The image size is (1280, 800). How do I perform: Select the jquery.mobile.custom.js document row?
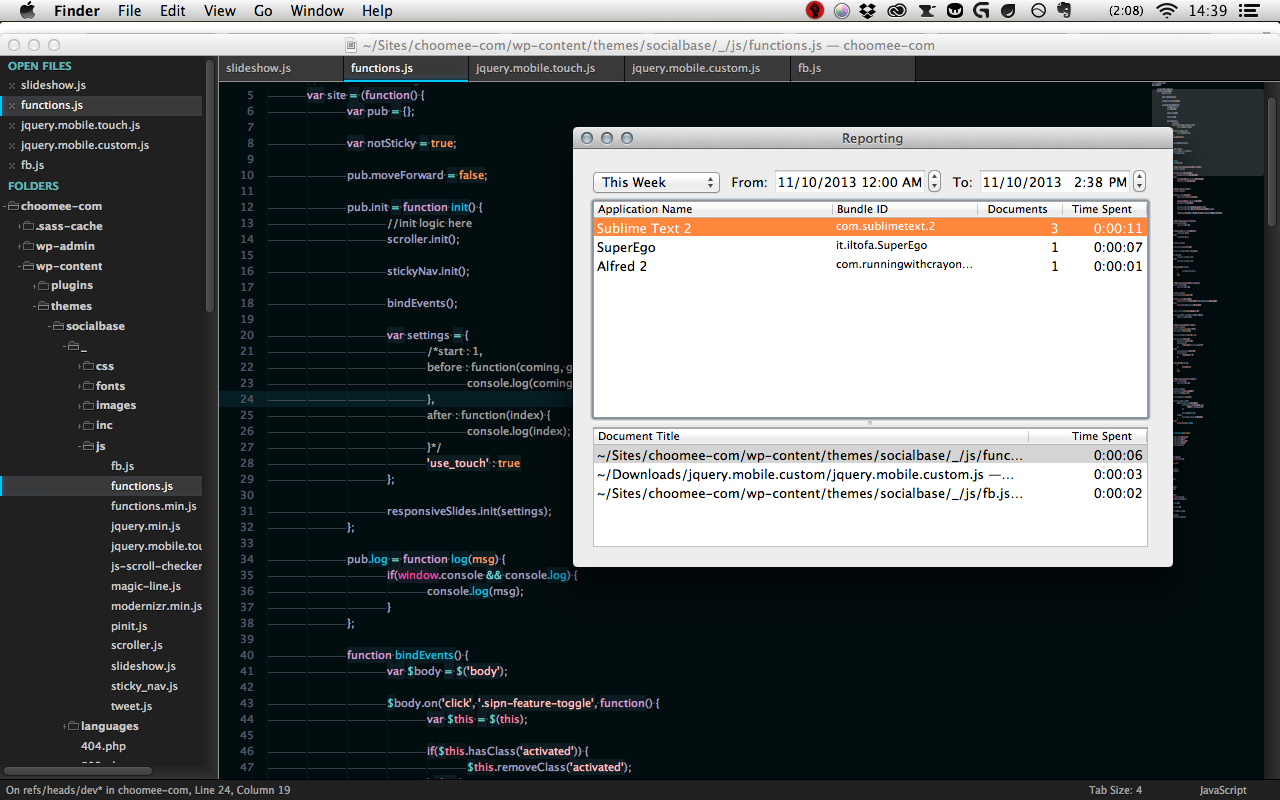click(870, 474)
